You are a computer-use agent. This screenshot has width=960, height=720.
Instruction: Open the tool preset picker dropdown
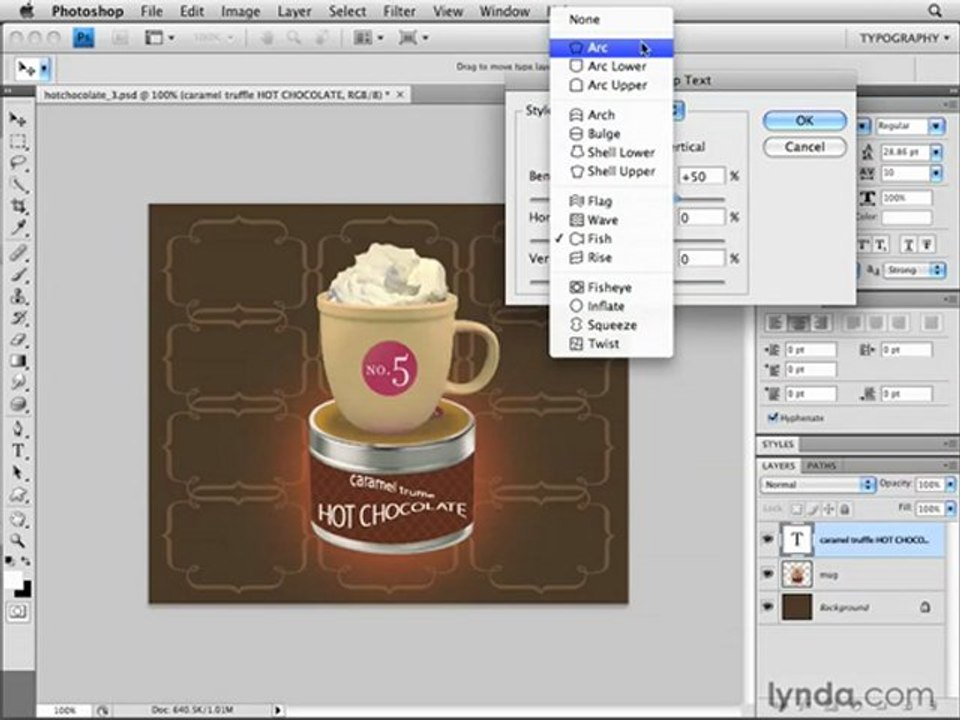[x=45, y=69]
